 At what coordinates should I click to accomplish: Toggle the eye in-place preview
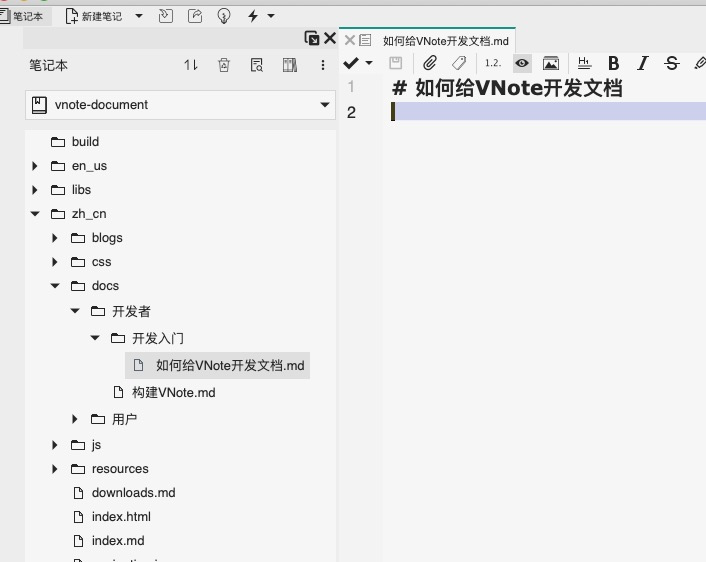(522, 63)
